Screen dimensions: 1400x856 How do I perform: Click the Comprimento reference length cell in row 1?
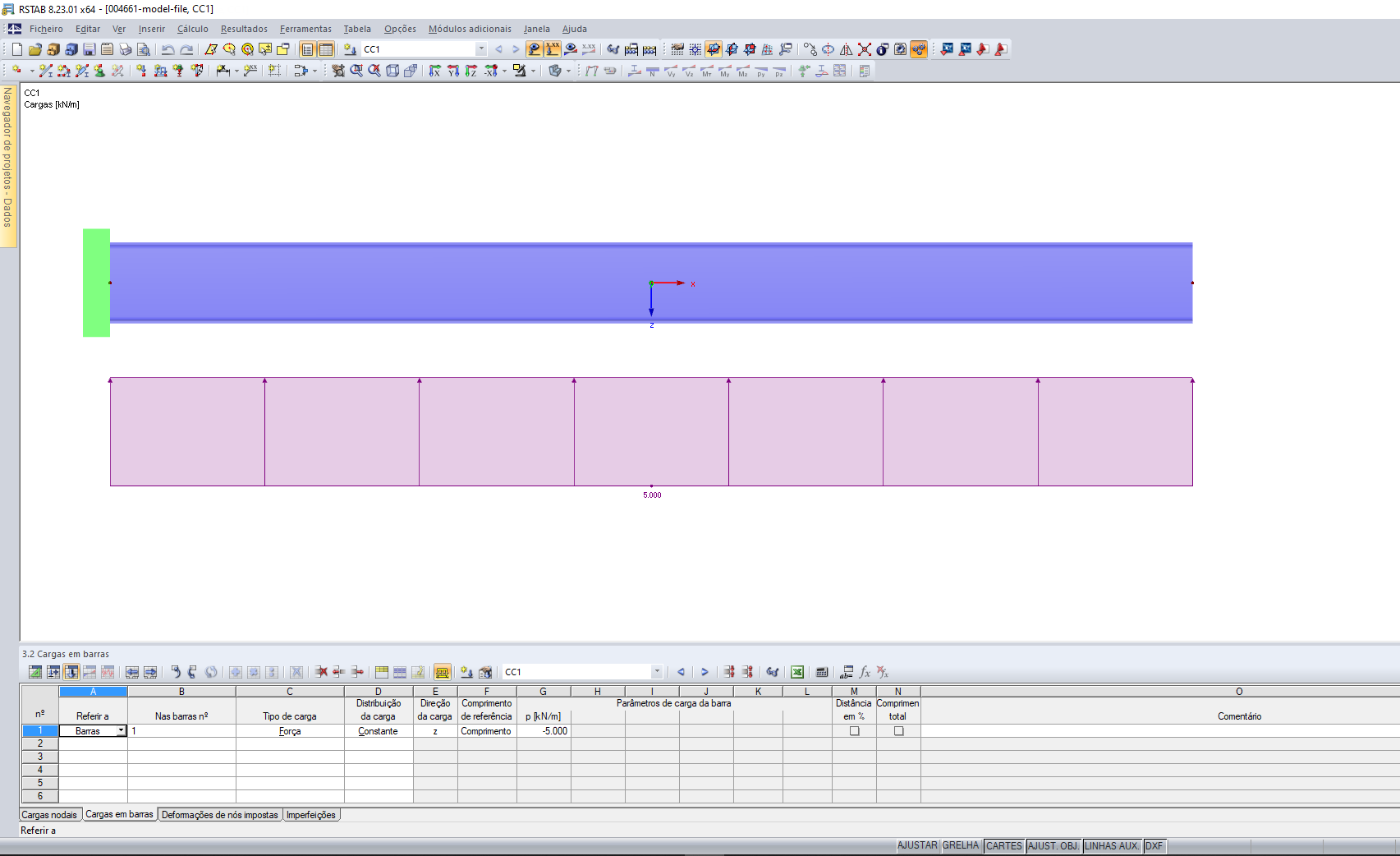coord(487,731)
